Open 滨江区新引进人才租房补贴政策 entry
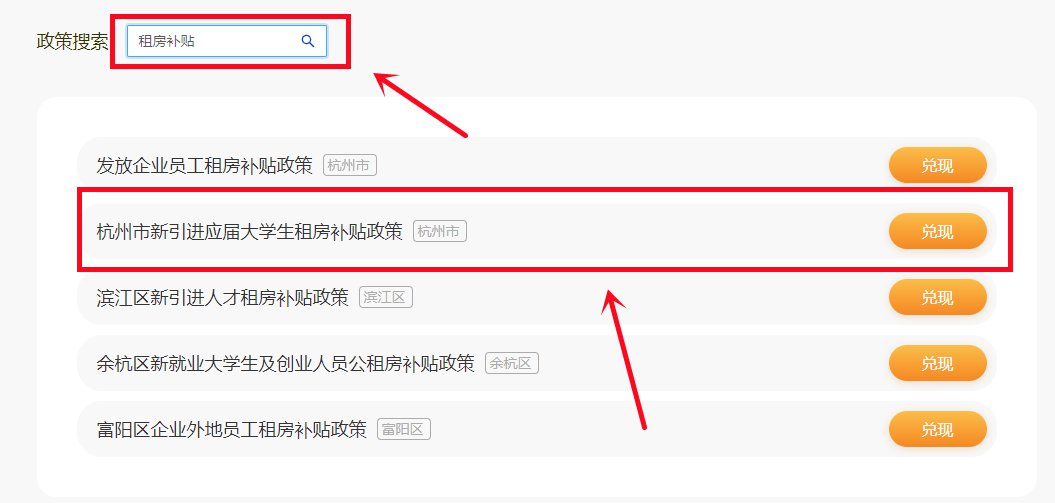1055x503 pixels. [x=223, y=297]
